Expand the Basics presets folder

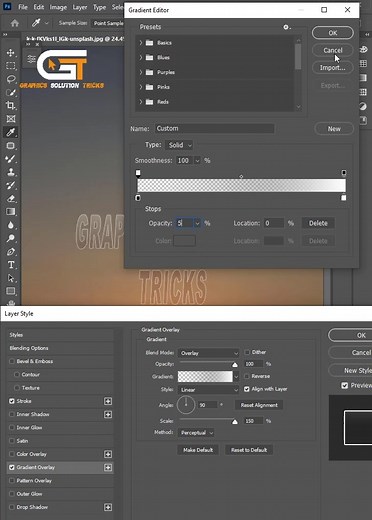coord(141,43)
